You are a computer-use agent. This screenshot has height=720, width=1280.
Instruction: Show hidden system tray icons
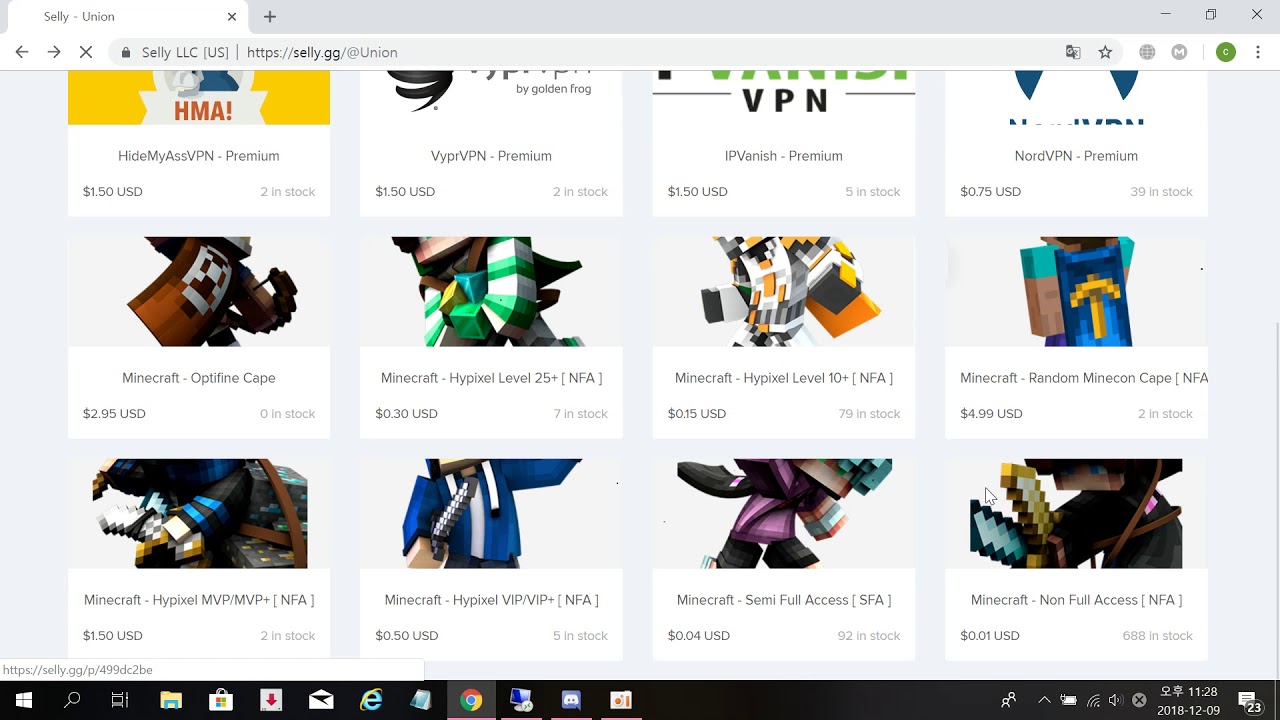[x=1044, y=700]
